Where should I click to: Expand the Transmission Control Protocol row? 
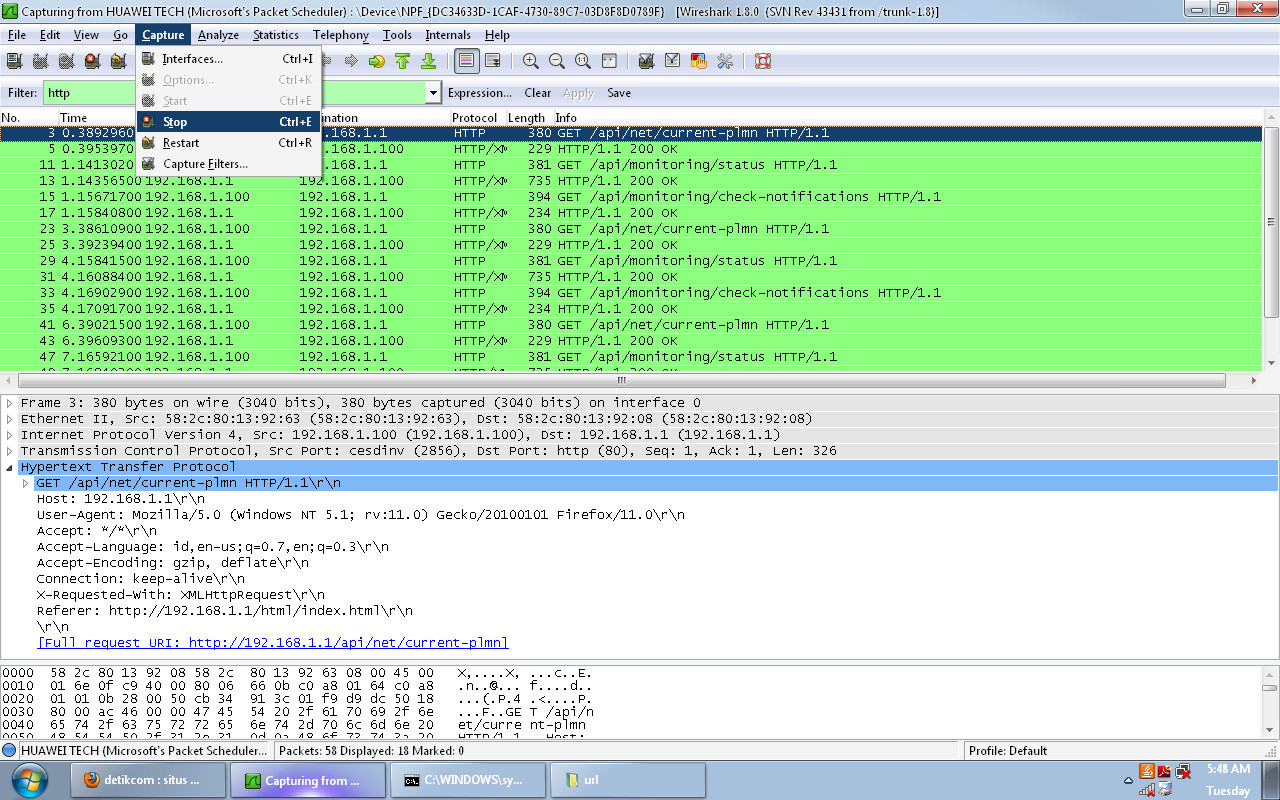tap(10, 451)
